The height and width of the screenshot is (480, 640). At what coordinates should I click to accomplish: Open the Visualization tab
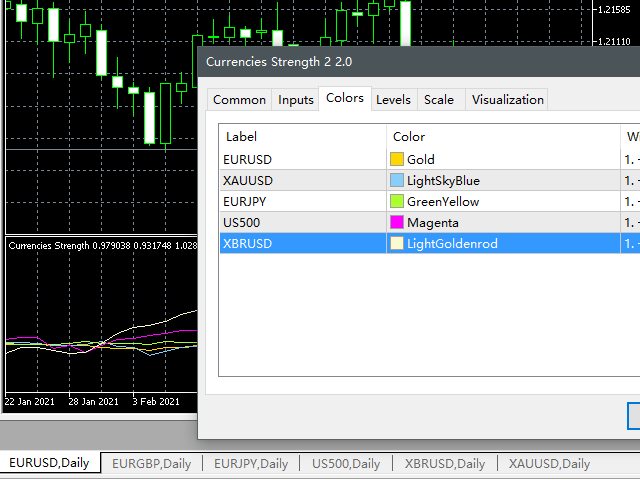click(508, 99)
